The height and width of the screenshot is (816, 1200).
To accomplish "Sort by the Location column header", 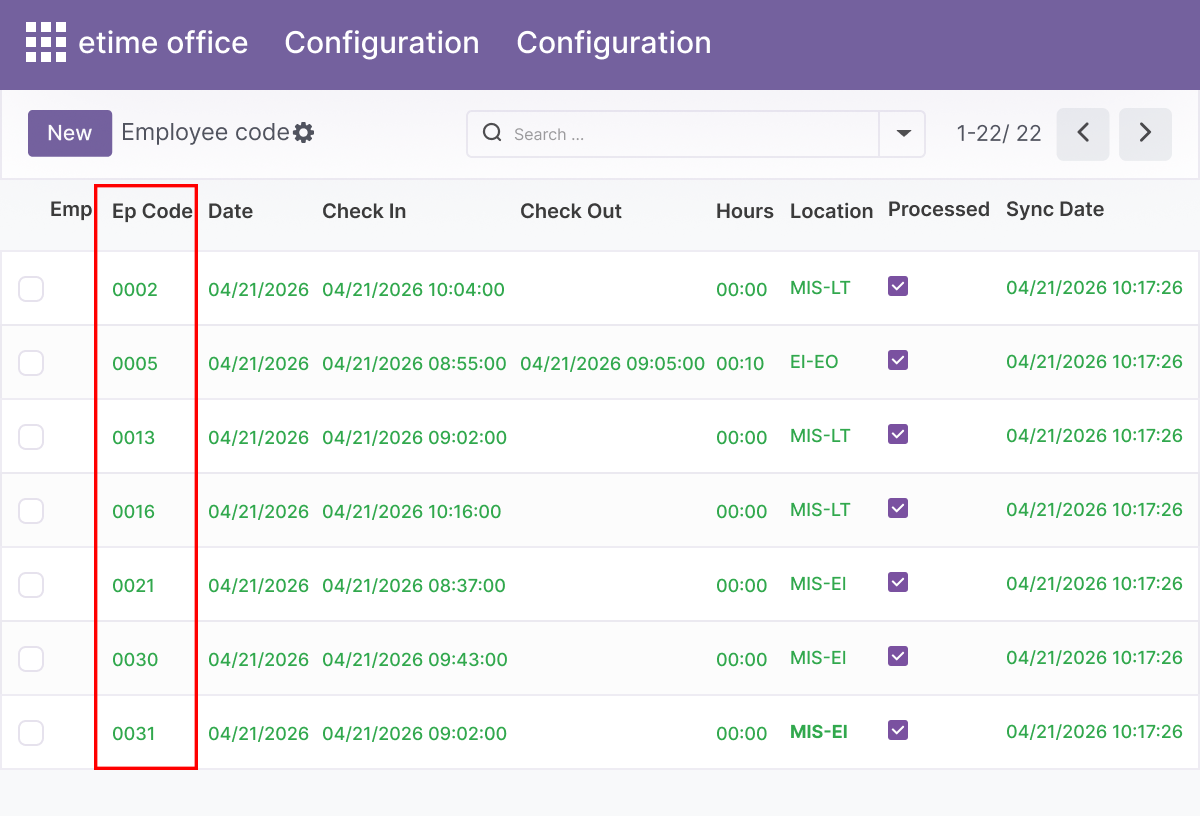I will click(x=831, y=211).
